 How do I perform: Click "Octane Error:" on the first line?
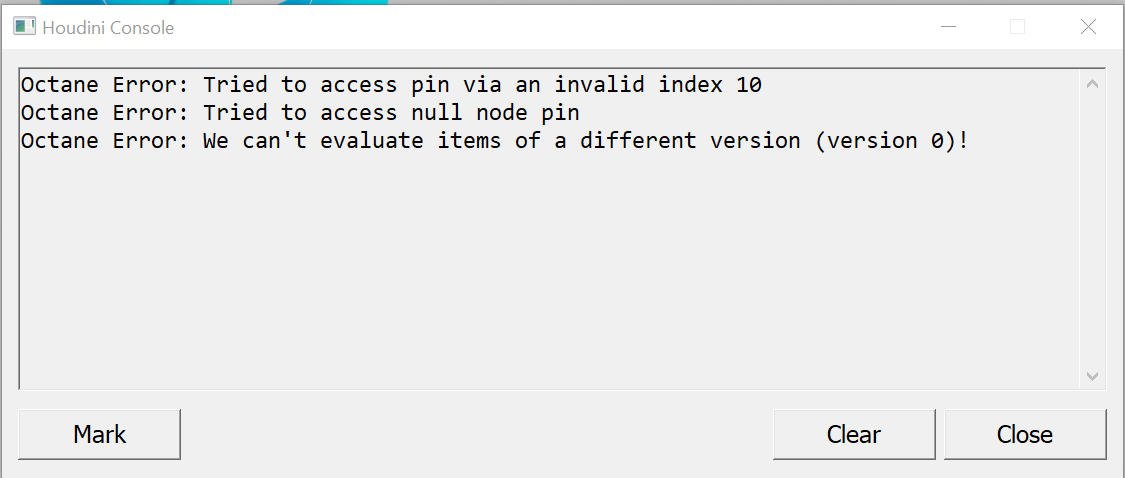point(105,85)
